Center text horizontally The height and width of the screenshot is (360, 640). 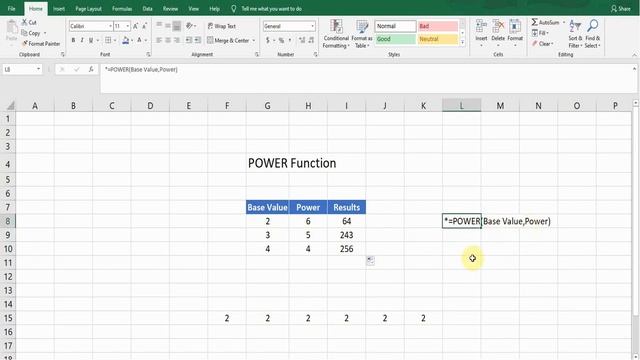(x=168, y=40)
